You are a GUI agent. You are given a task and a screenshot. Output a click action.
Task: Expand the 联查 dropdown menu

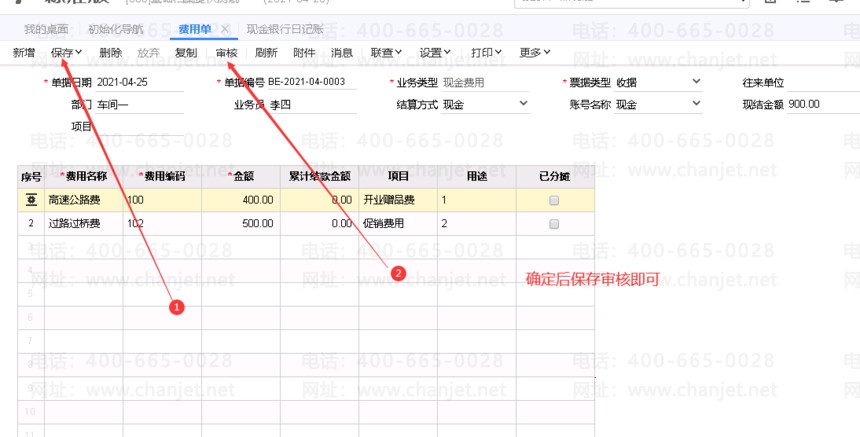coord(386,53)
